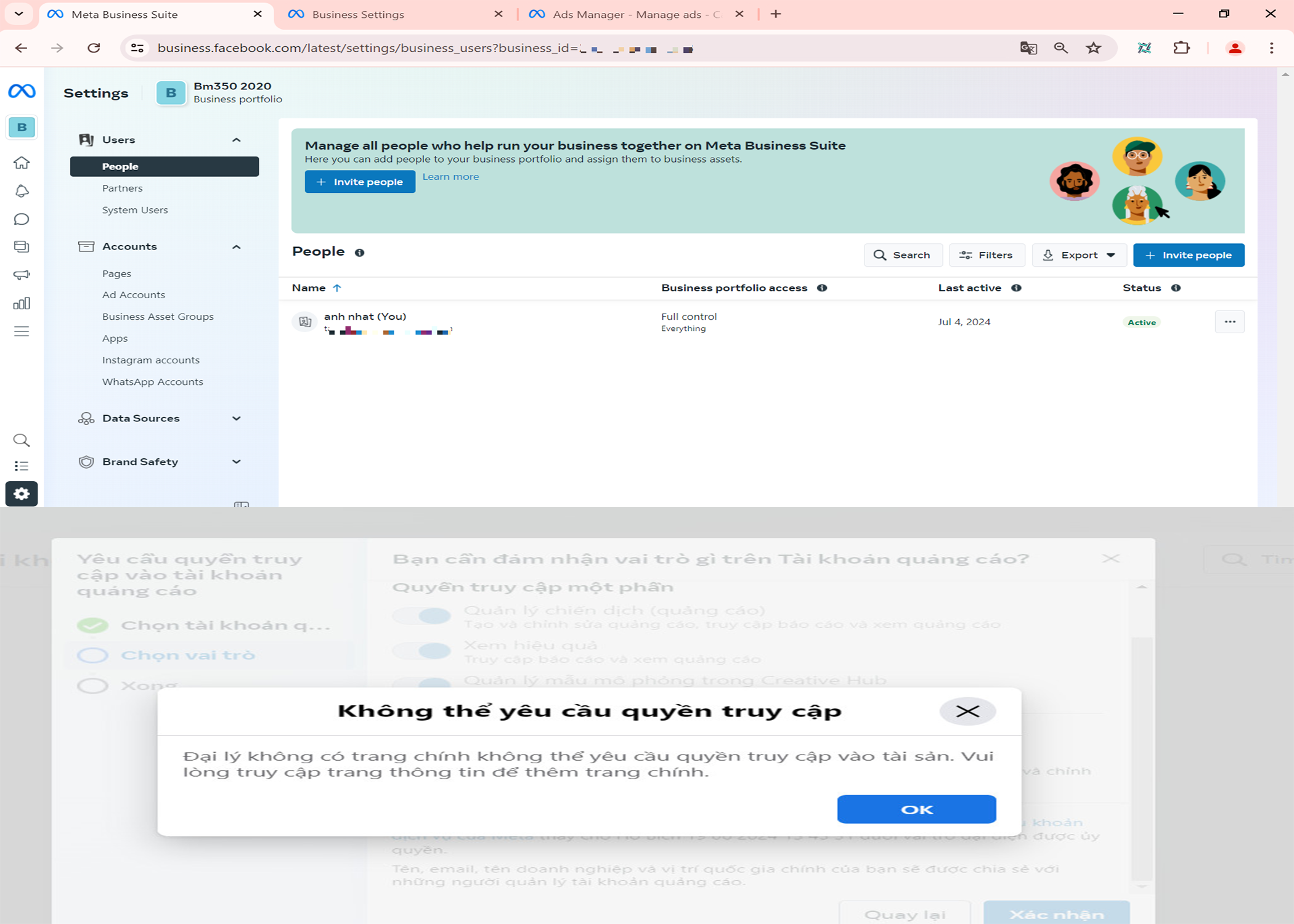
Task: Expand the Brand Safety section
Action: (x=237, y=462)
